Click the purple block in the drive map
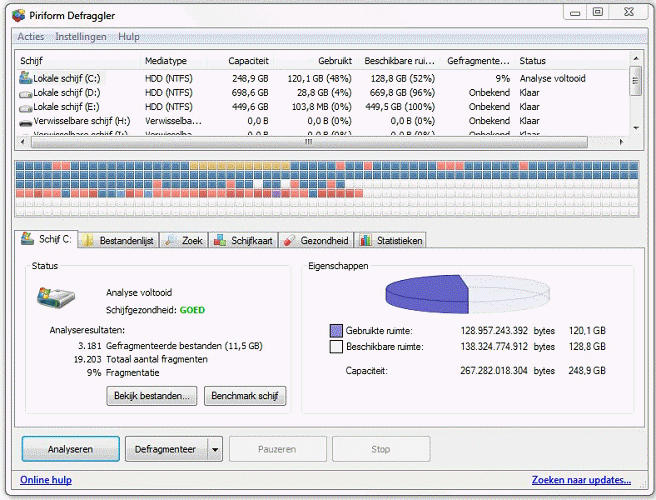 click(276, 193)
